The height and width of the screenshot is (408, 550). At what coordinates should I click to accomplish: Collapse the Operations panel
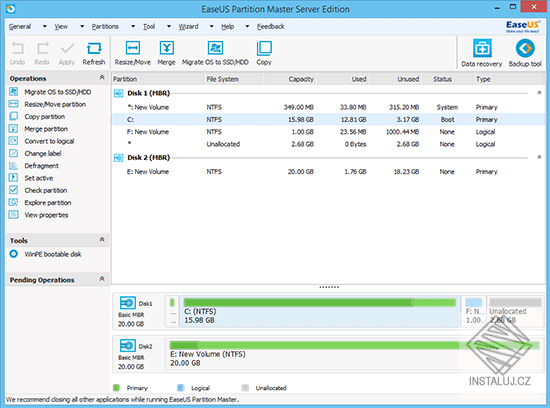pyautogui.click(x=102, y=78)
